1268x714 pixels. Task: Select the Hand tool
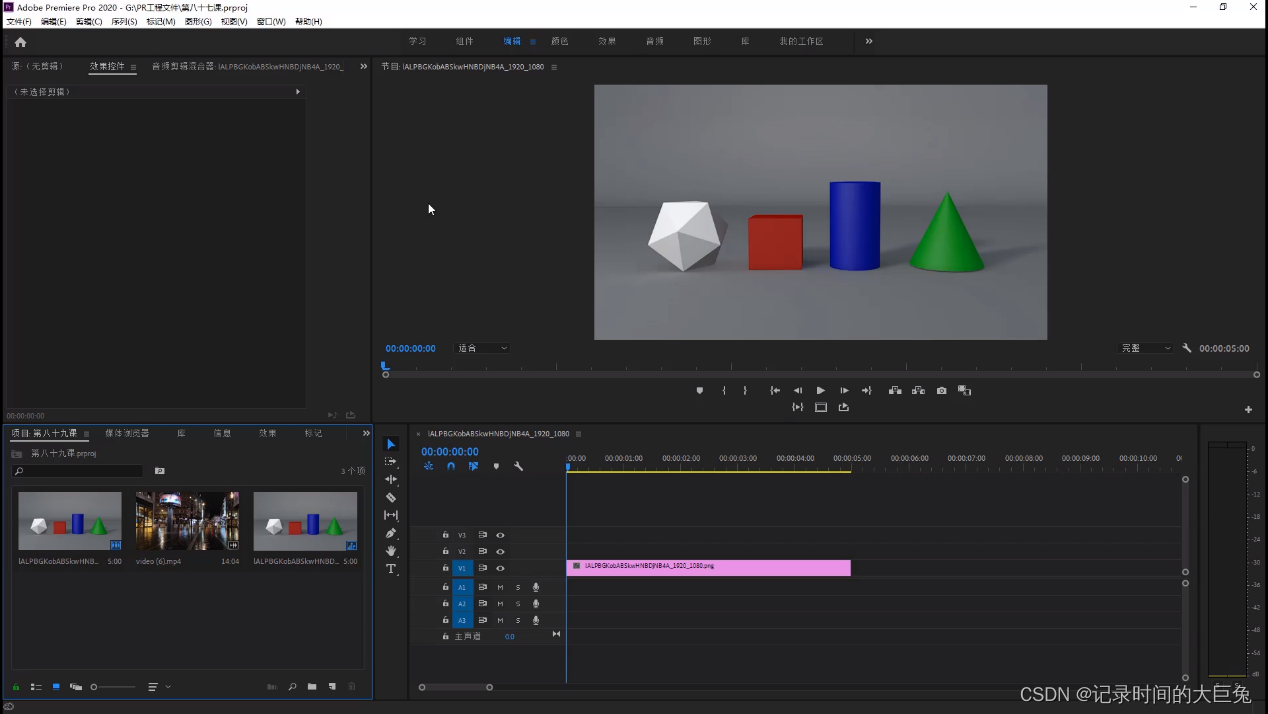click(391, 551)
